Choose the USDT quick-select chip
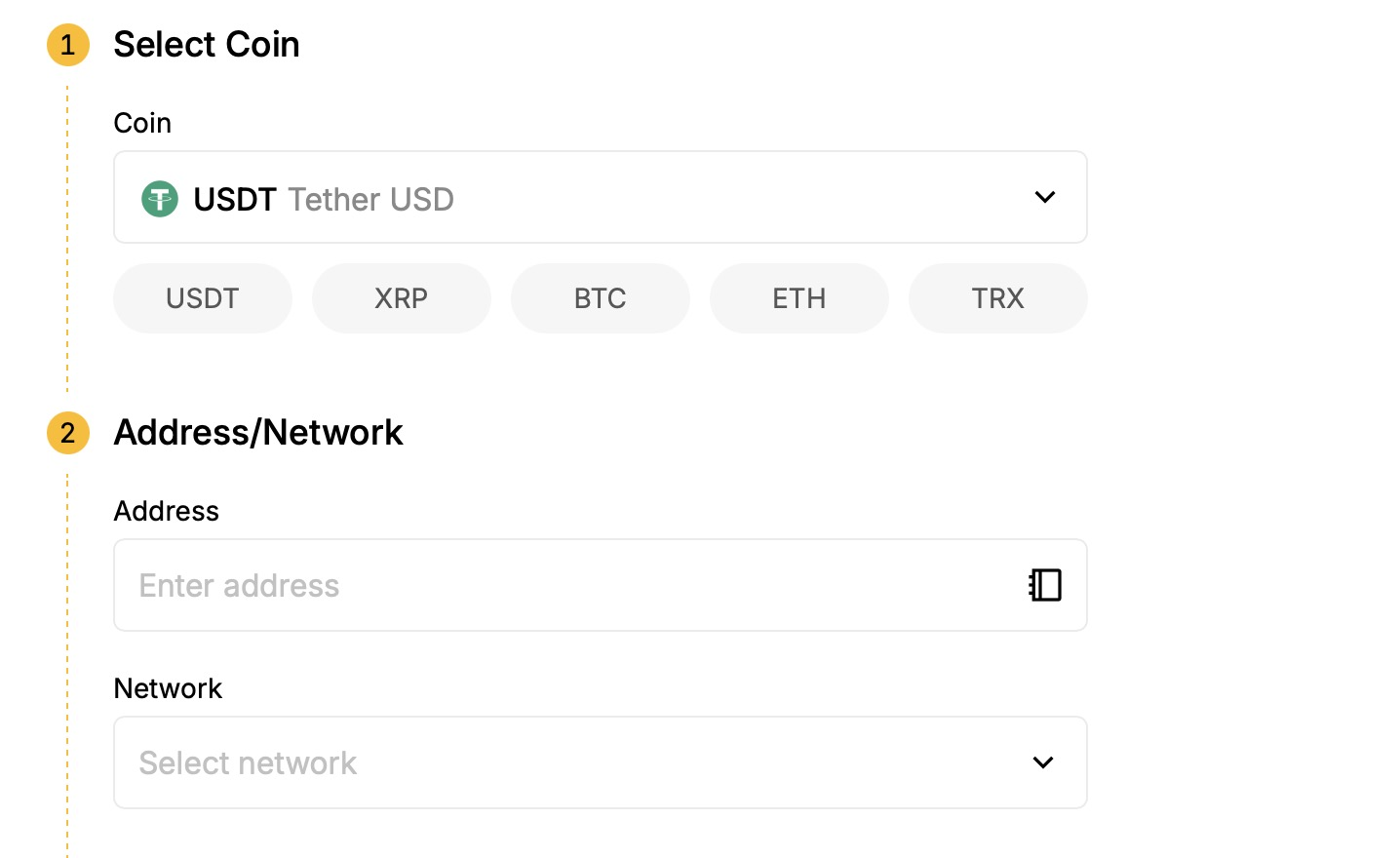 tap(203, 298)
